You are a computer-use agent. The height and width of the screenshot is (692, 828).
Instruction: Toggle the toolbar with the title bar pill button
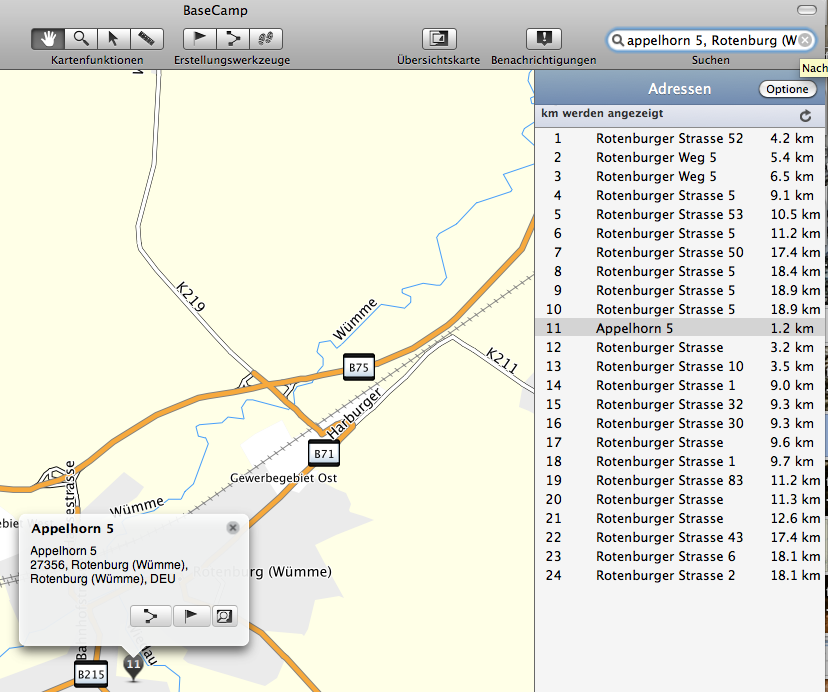[806, 10]
